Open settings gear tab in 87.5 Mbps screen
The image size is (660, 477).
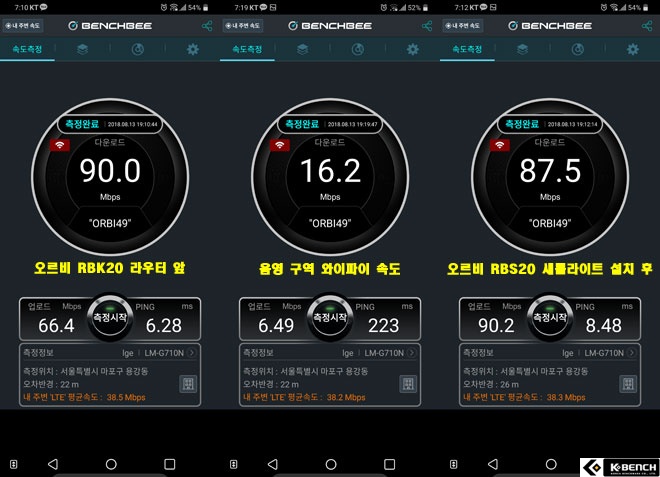click(x=633, y=49)
